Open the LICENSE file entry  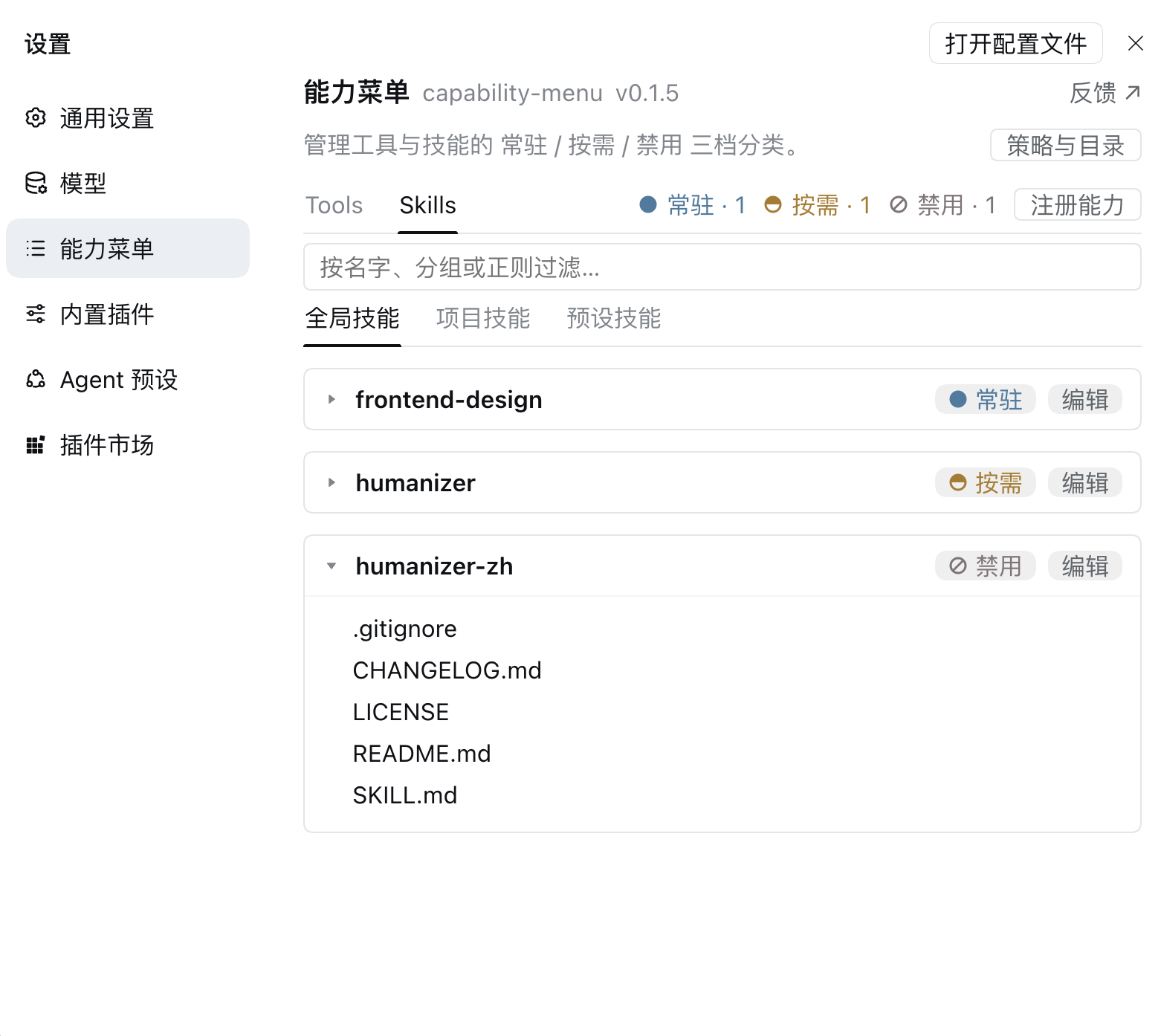pos(401,712)
